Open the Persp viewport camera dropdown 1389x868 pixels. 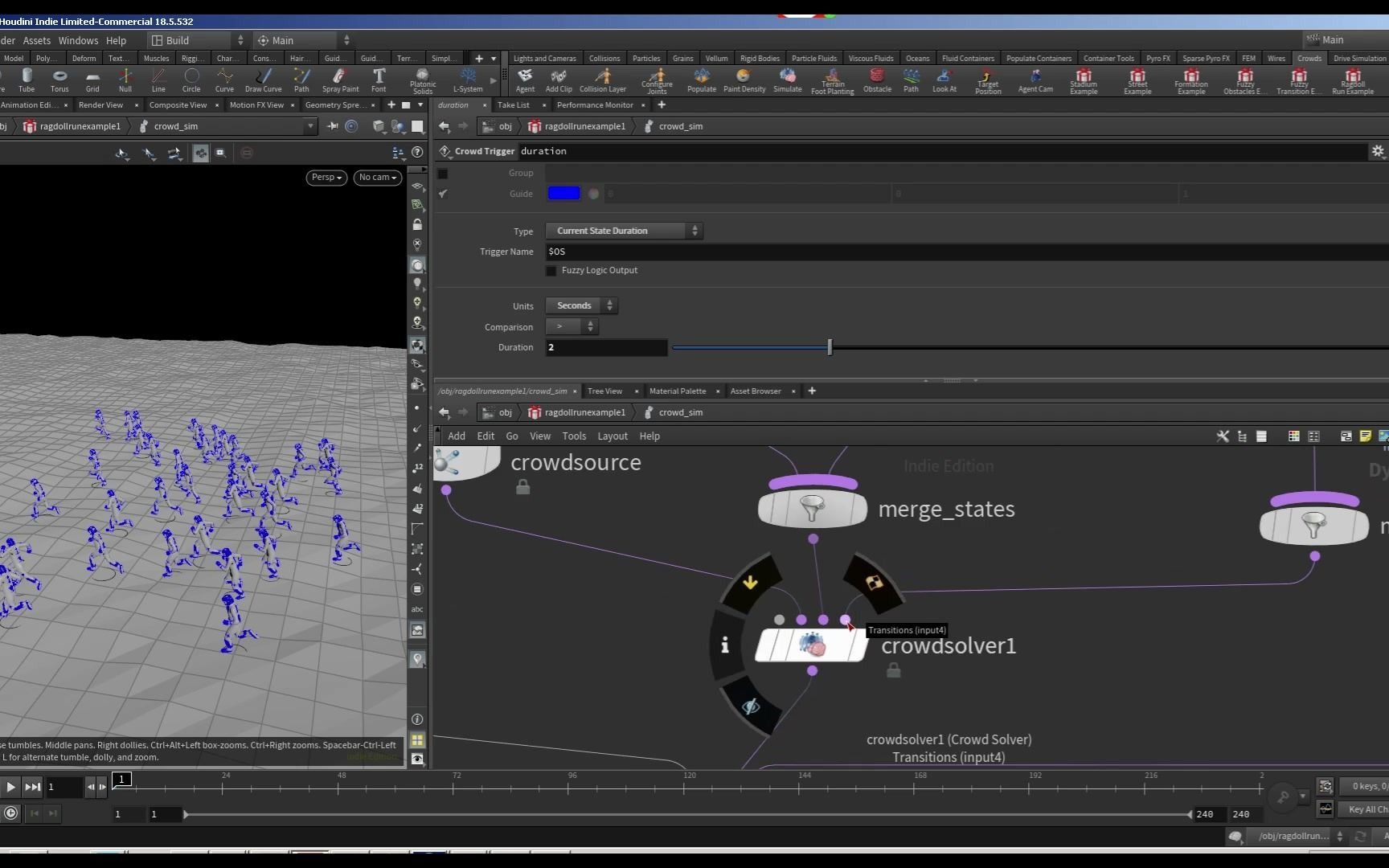[x=326, y=178]
